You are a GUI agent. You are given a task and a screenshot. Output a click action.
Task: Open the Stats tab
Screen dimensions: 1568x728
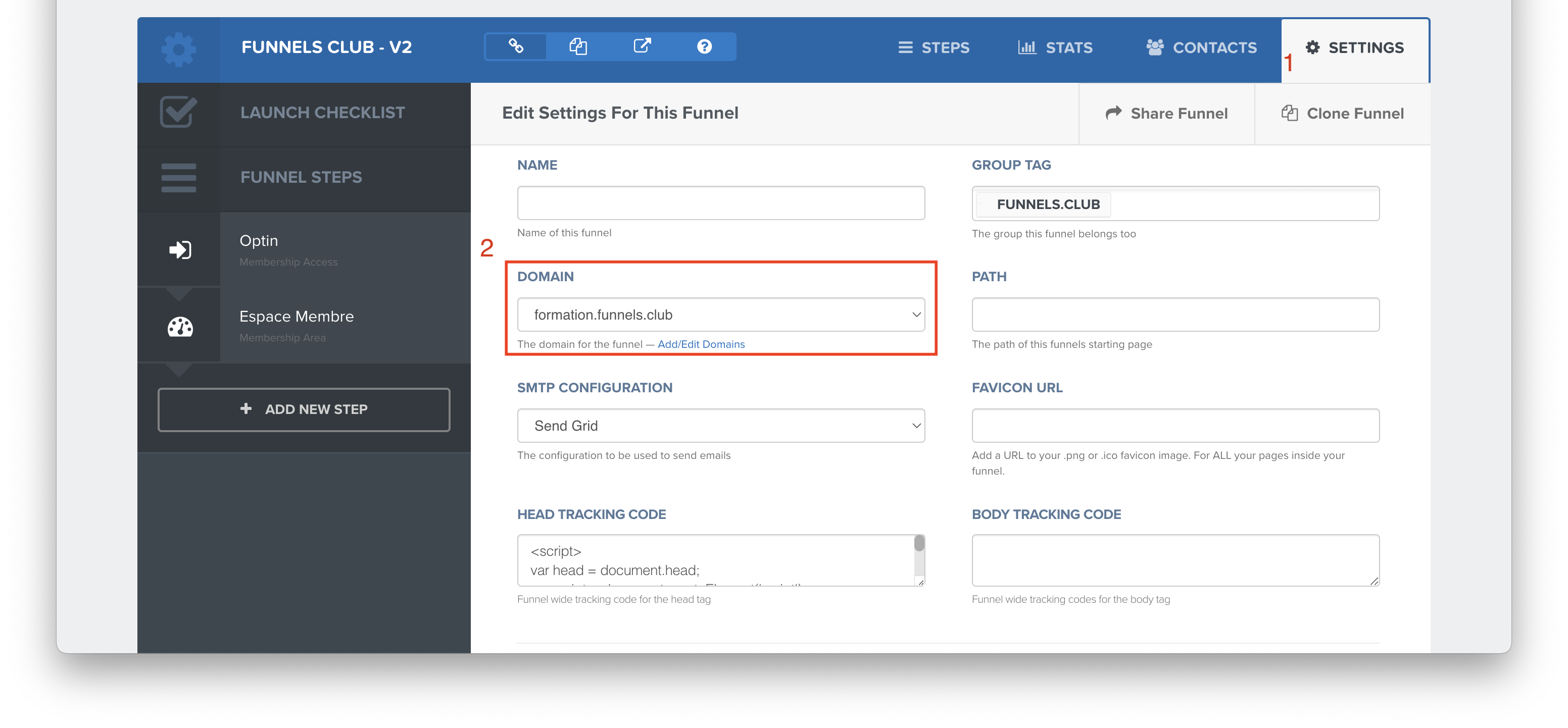click(x=1055, y=47)
